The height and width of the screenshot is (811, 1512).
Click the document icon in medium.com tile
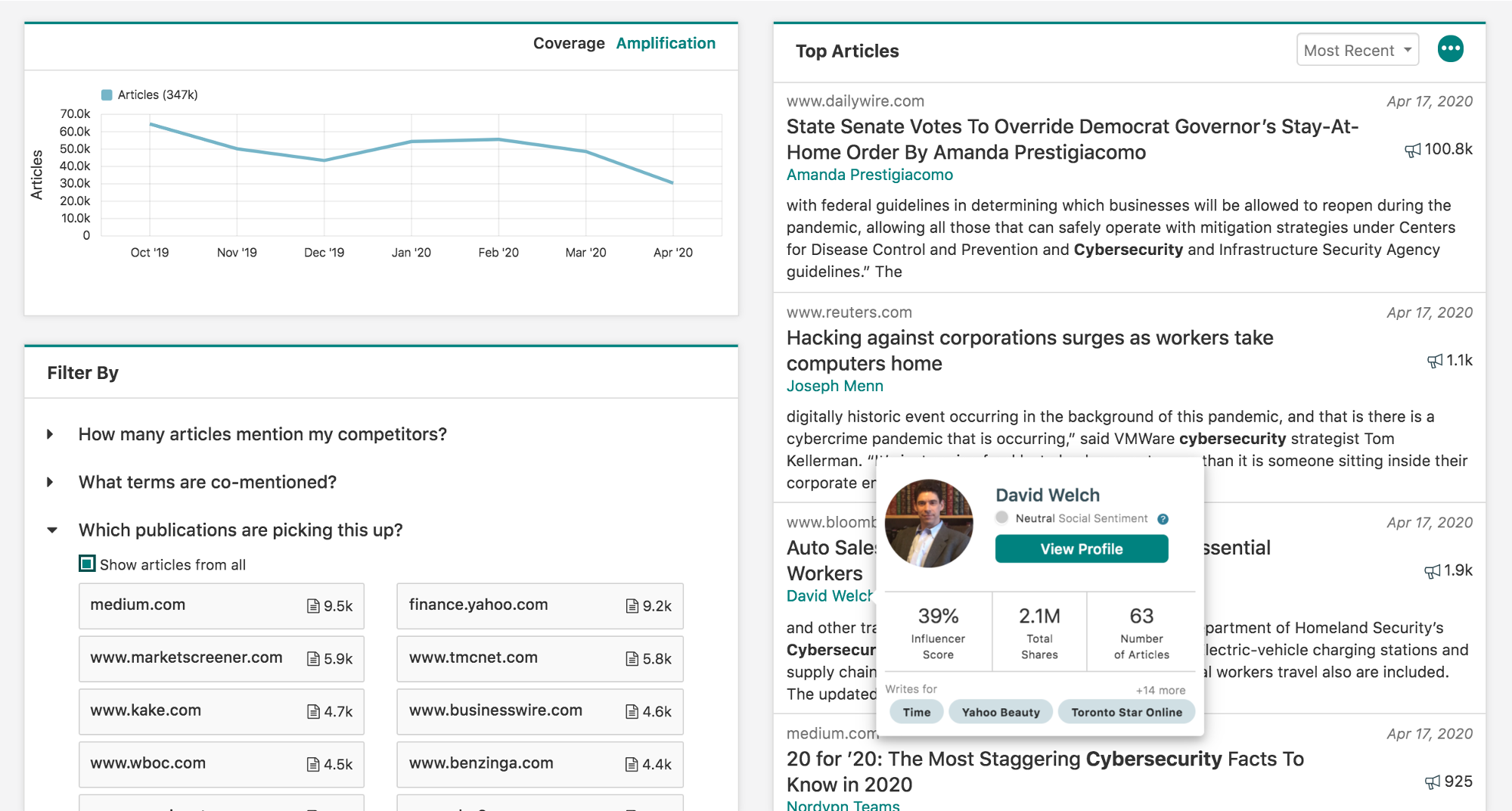[x=313, y=606]
